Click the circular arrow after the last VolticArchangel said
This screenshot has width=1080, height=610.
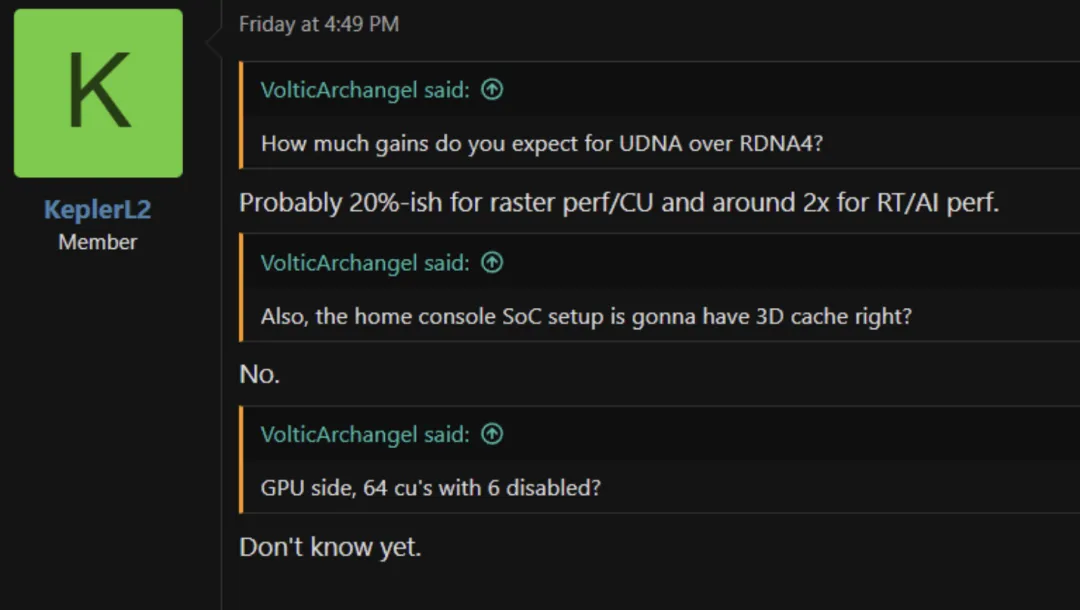click(491, 434)
